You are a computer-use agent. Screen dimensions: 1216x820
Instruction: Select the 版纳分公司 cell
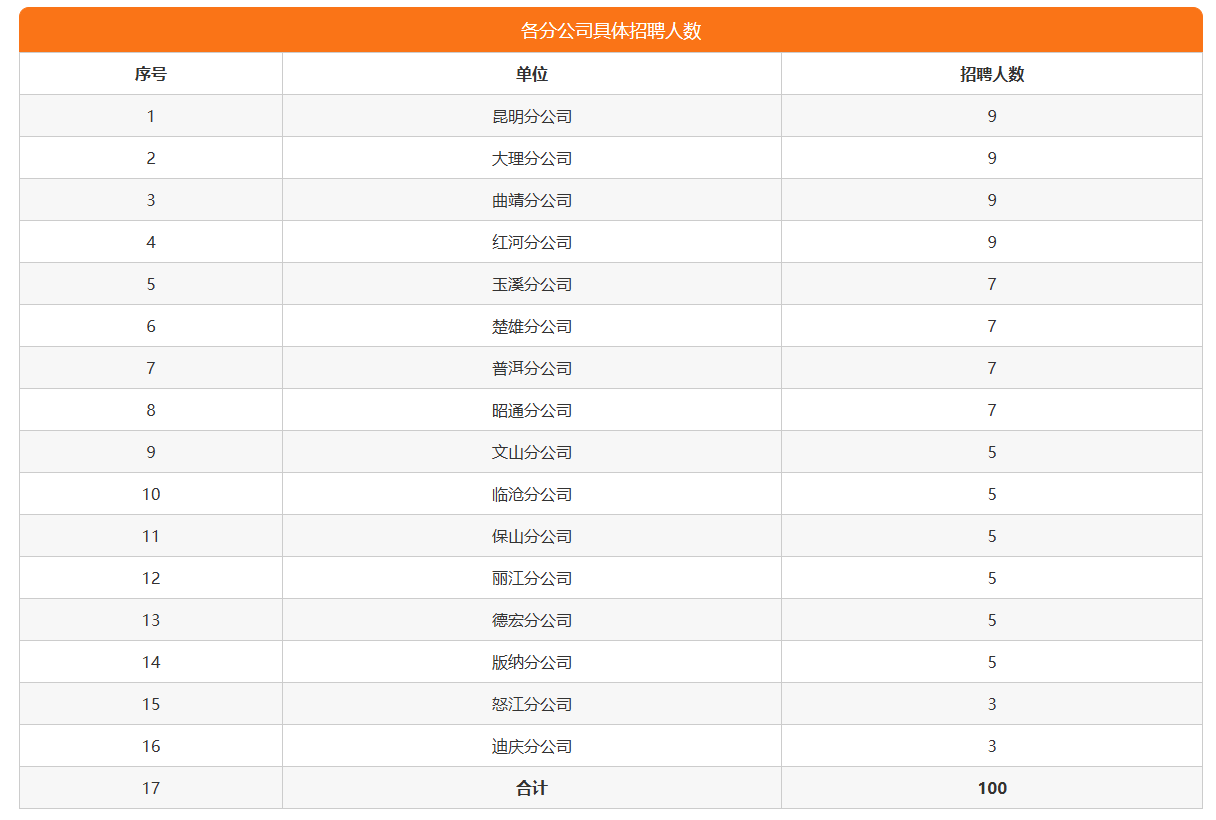click(x=531, y=662)
